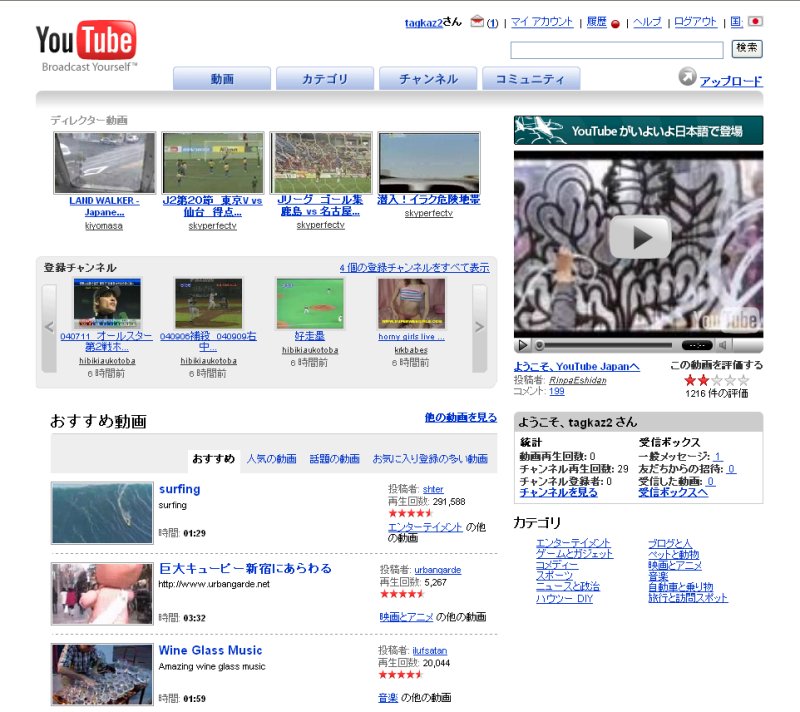Click the 音楽 link in the Wine Glass Music row
The height and width of the screenshot is (712, 800).
(388, 698)
